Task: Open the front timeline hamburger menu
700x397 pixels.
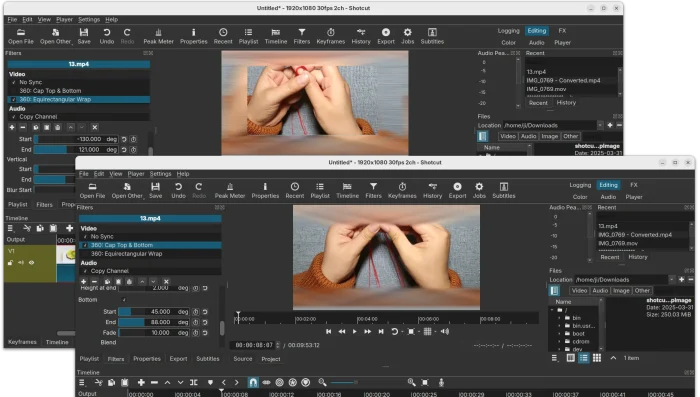Action: (82, 382)
